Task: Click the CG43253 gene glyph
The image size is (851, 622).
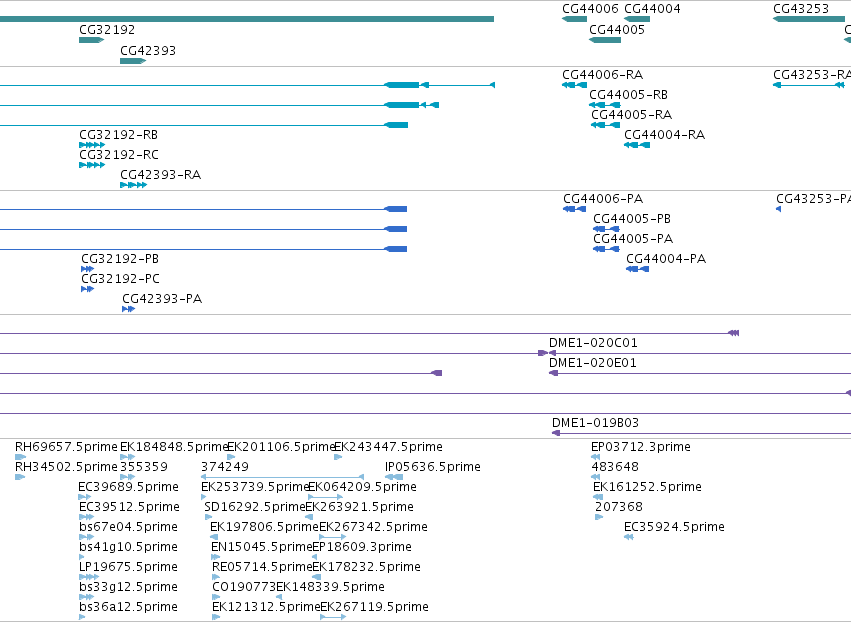Action: click(x=809, y=19)
